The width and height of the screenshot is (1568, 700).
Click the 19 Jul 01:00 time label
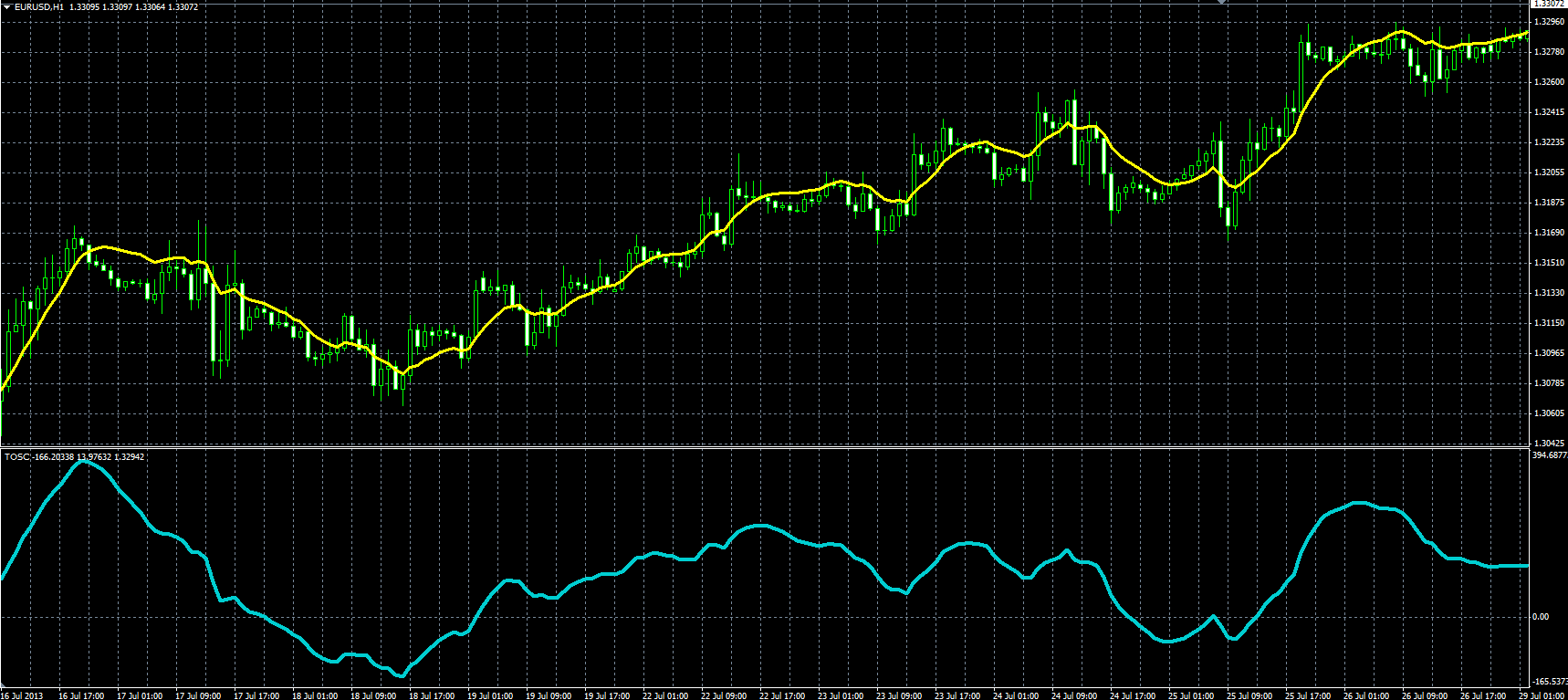point(490,695)
